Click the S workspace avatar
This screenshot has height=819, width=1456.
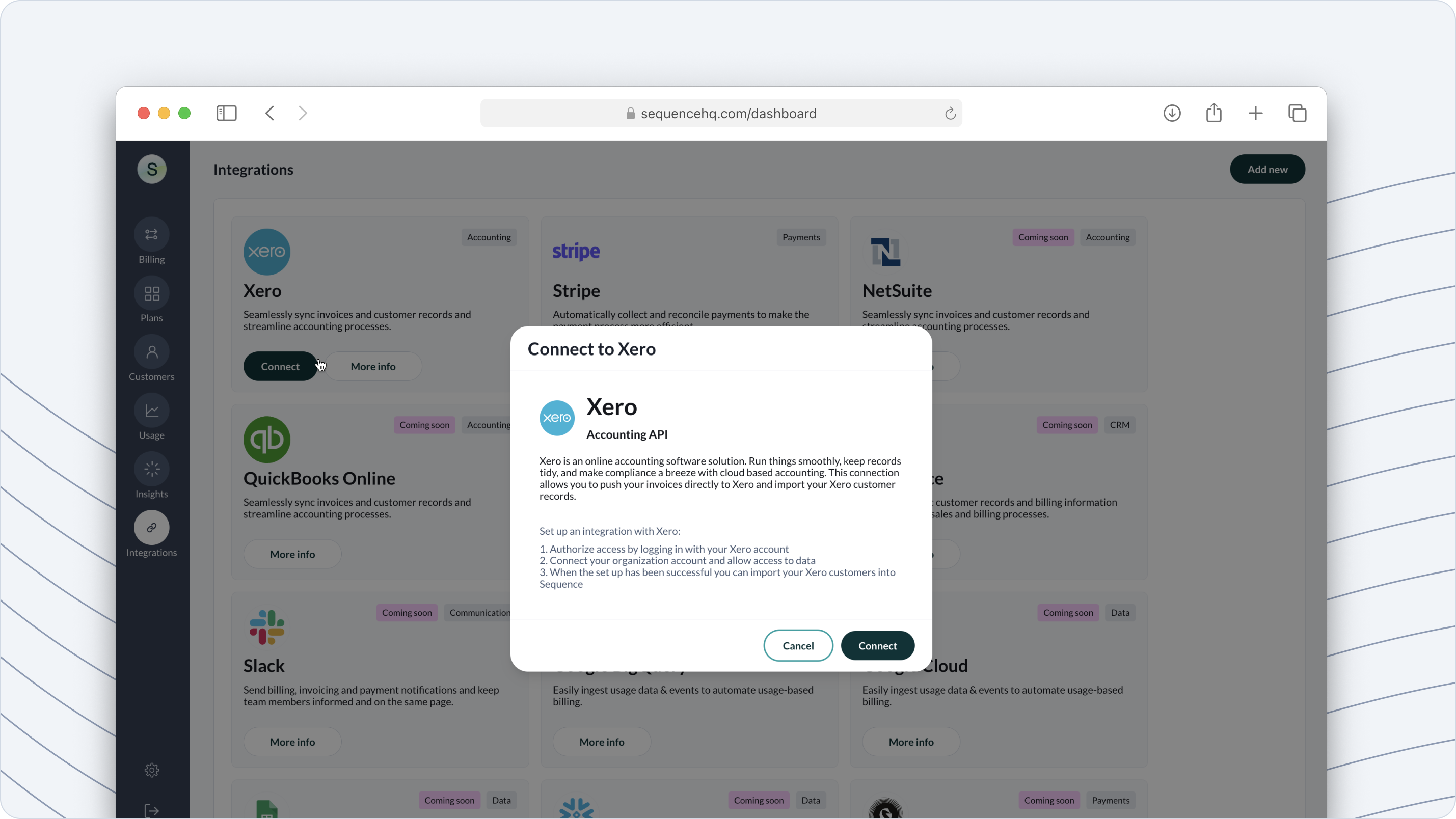tap(151, 169)
